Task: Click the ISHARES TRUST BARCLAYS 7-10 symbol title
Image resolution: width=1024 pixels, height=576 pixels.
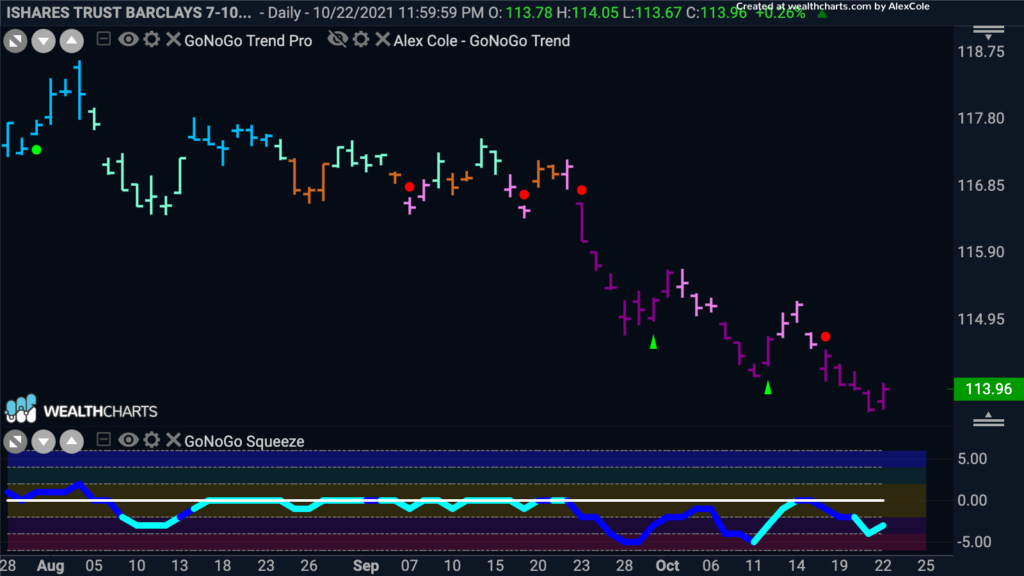Action: pyautogui.click(x=129, y=12)
